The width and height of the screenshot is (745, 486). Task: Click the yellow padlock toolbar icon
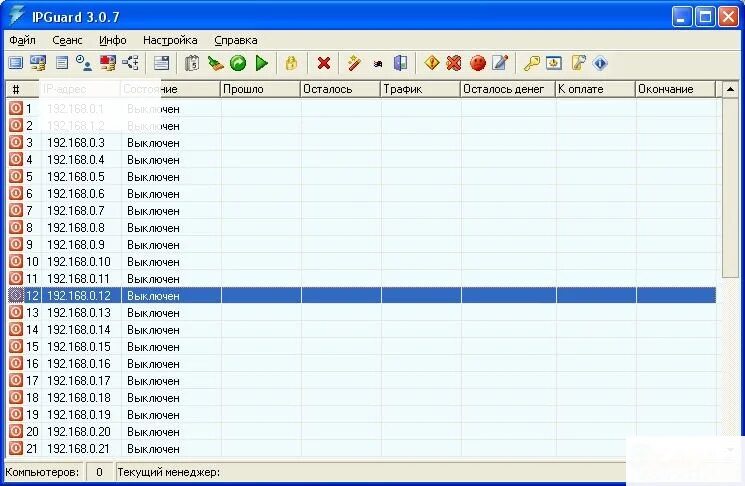pos(291,63)
